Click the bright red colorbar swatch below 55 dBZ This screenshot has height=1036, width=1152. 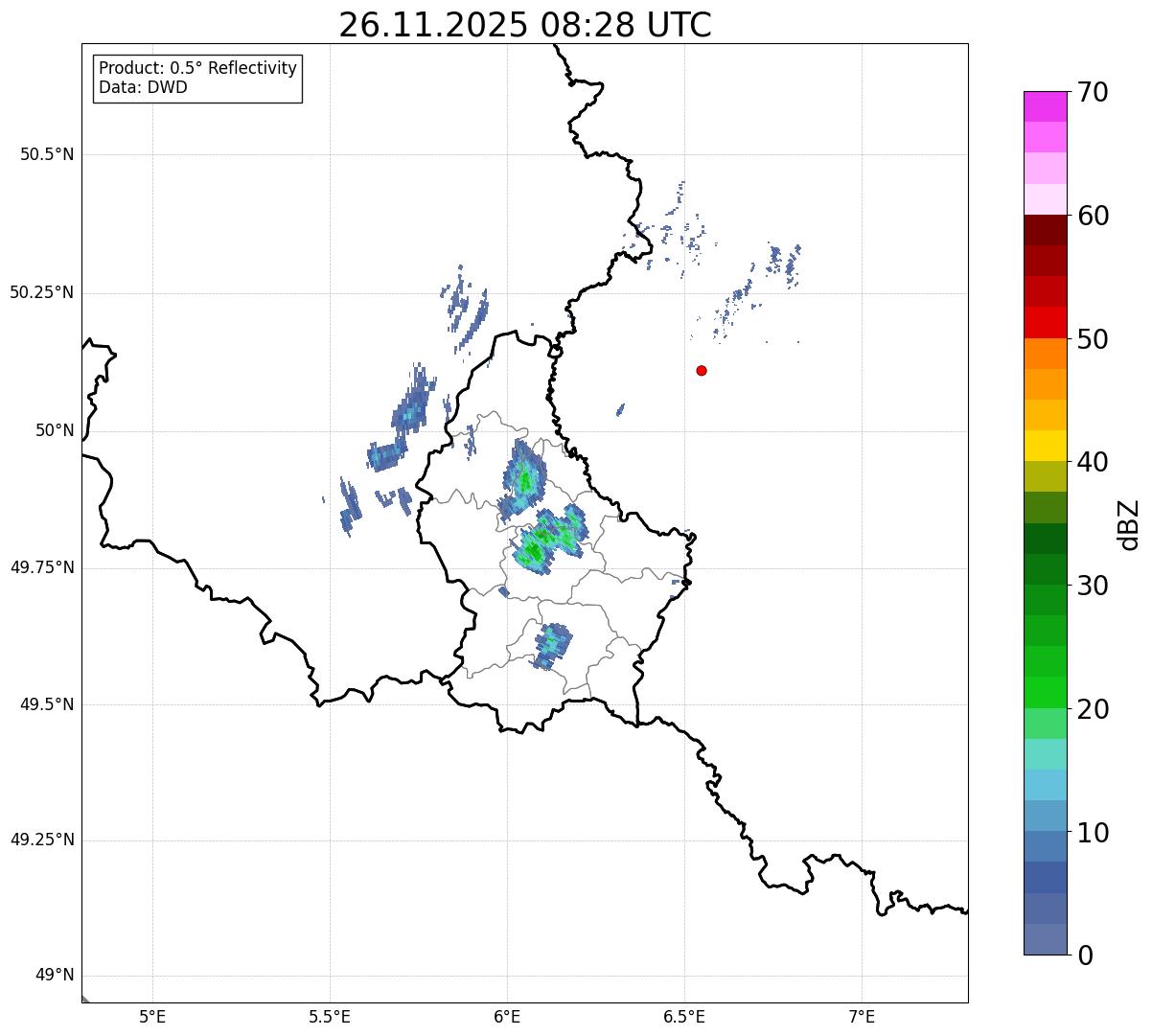click(x=1045, y=323)
